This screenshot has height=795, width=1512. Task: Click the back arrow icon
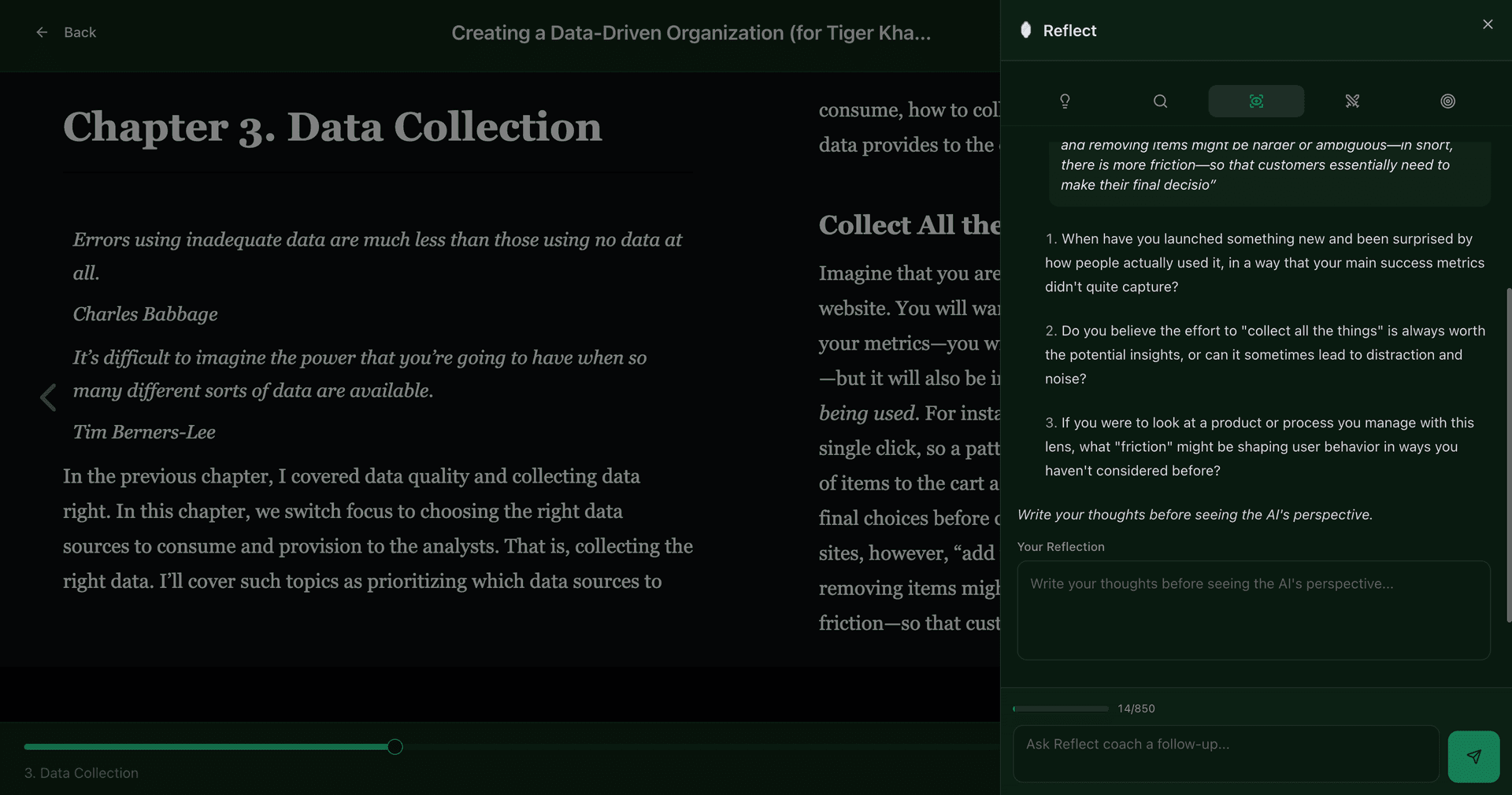[42, 32]
